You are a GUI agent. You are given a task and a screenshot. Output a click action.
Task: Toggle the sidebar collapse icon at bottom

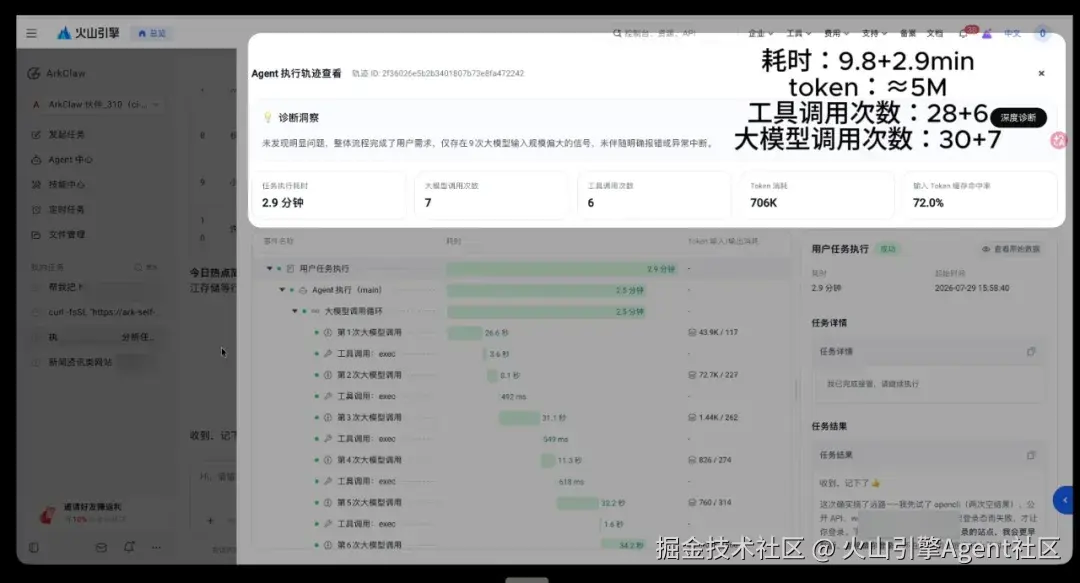34,547
